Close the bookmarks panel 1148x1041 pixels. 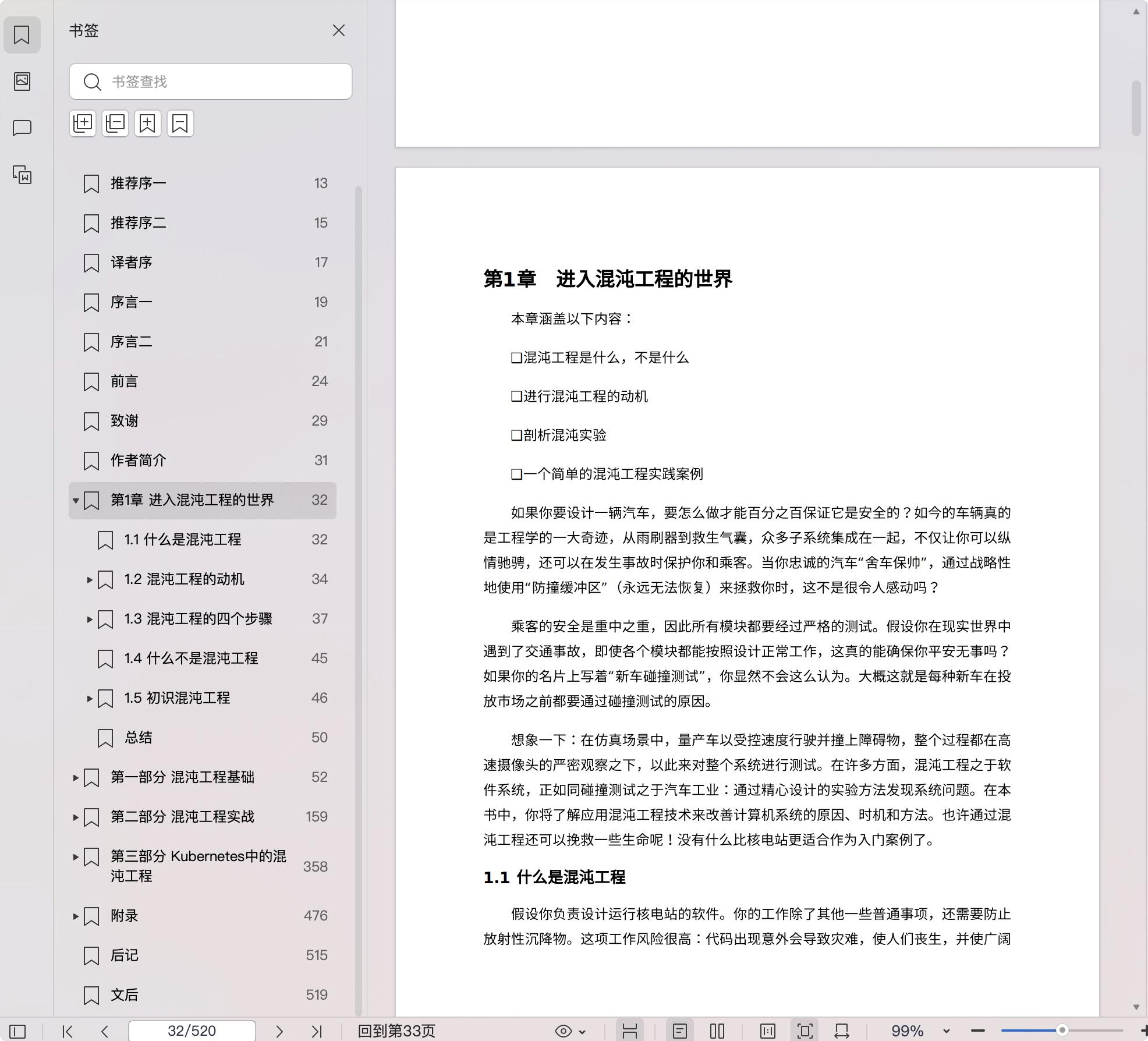(x=339, y=30)
